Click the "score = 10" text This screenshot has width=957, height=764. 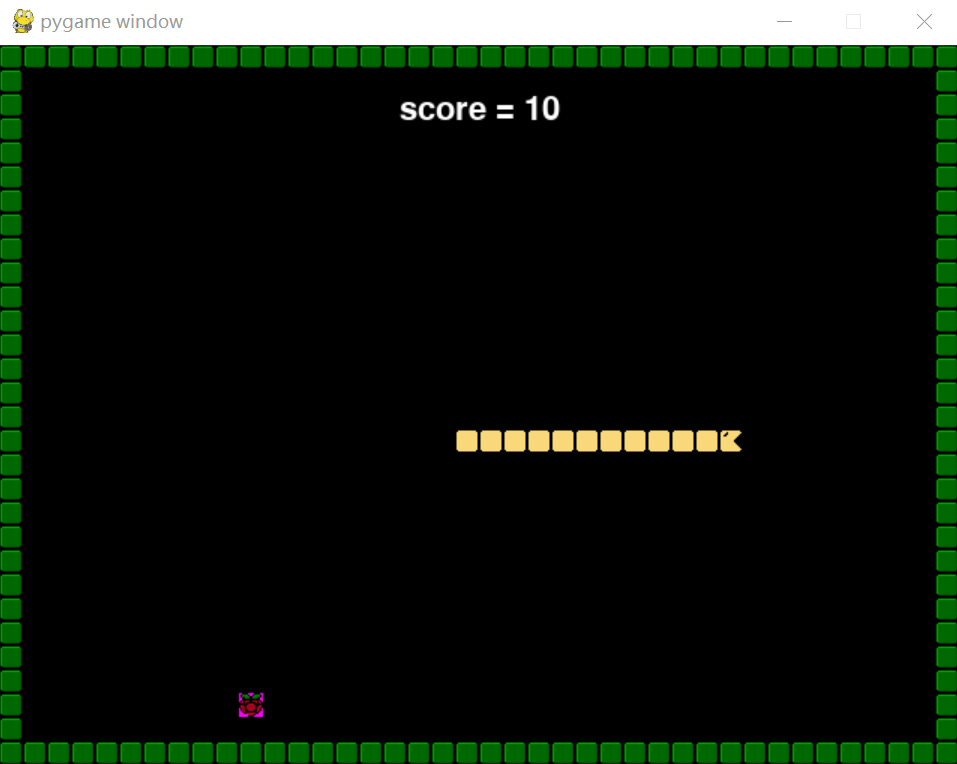[479, 109]
